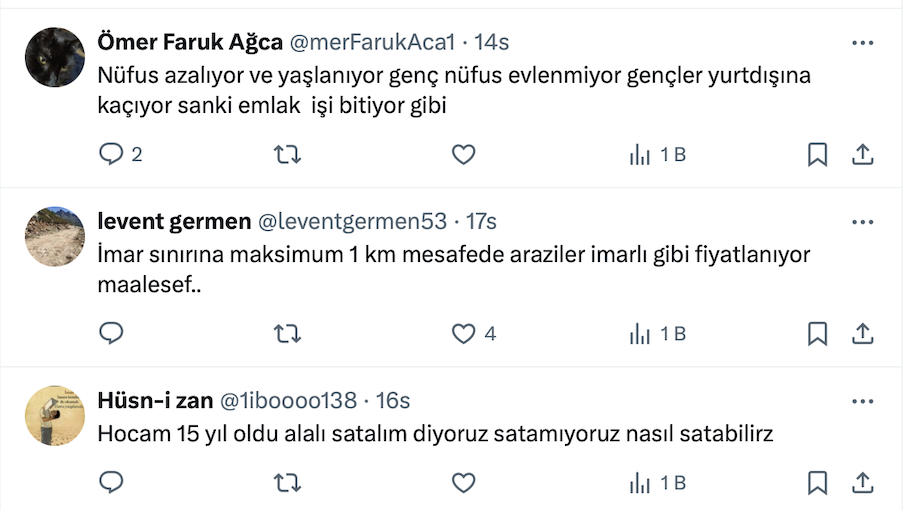Retweet levent germen's post
The image size is (904, 510).
(x=287, y=334)
